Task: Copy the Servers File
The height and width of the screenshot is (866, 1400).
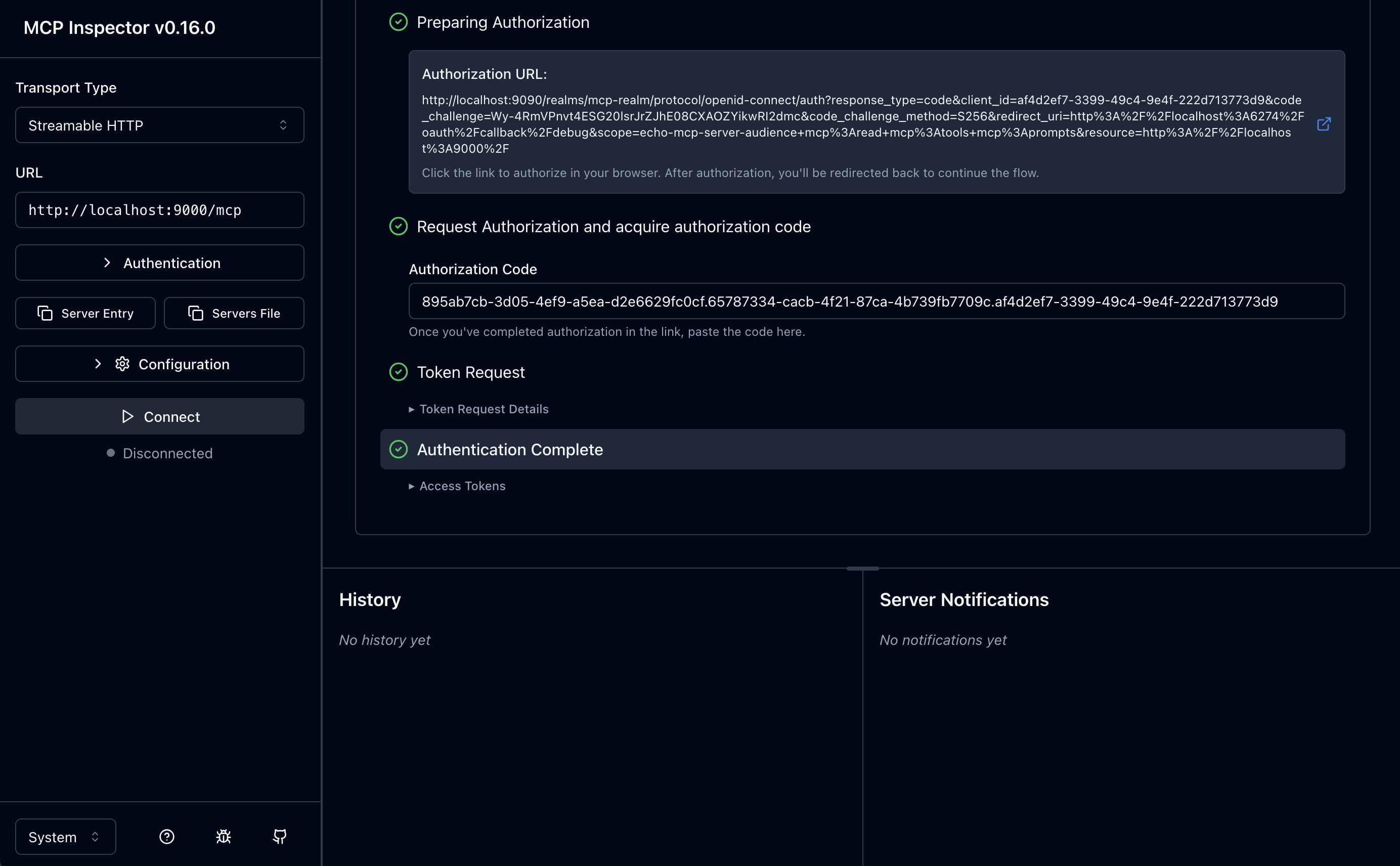Action: point(234,313)
